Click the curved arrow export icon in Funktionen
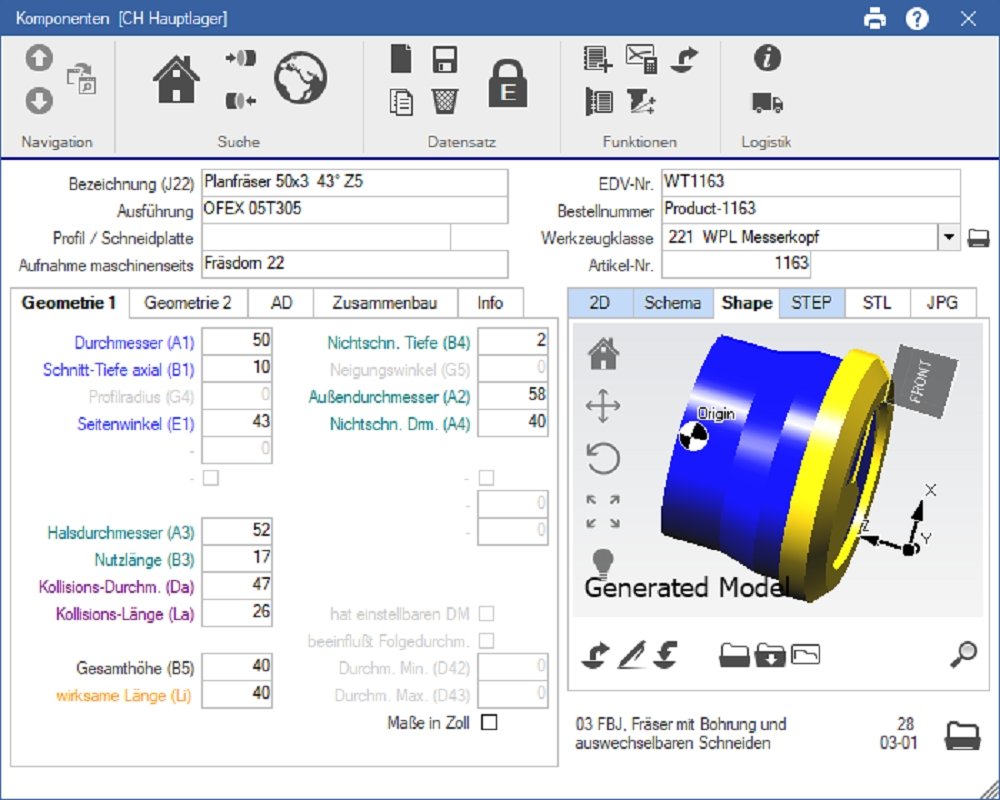 coord(685,59)
